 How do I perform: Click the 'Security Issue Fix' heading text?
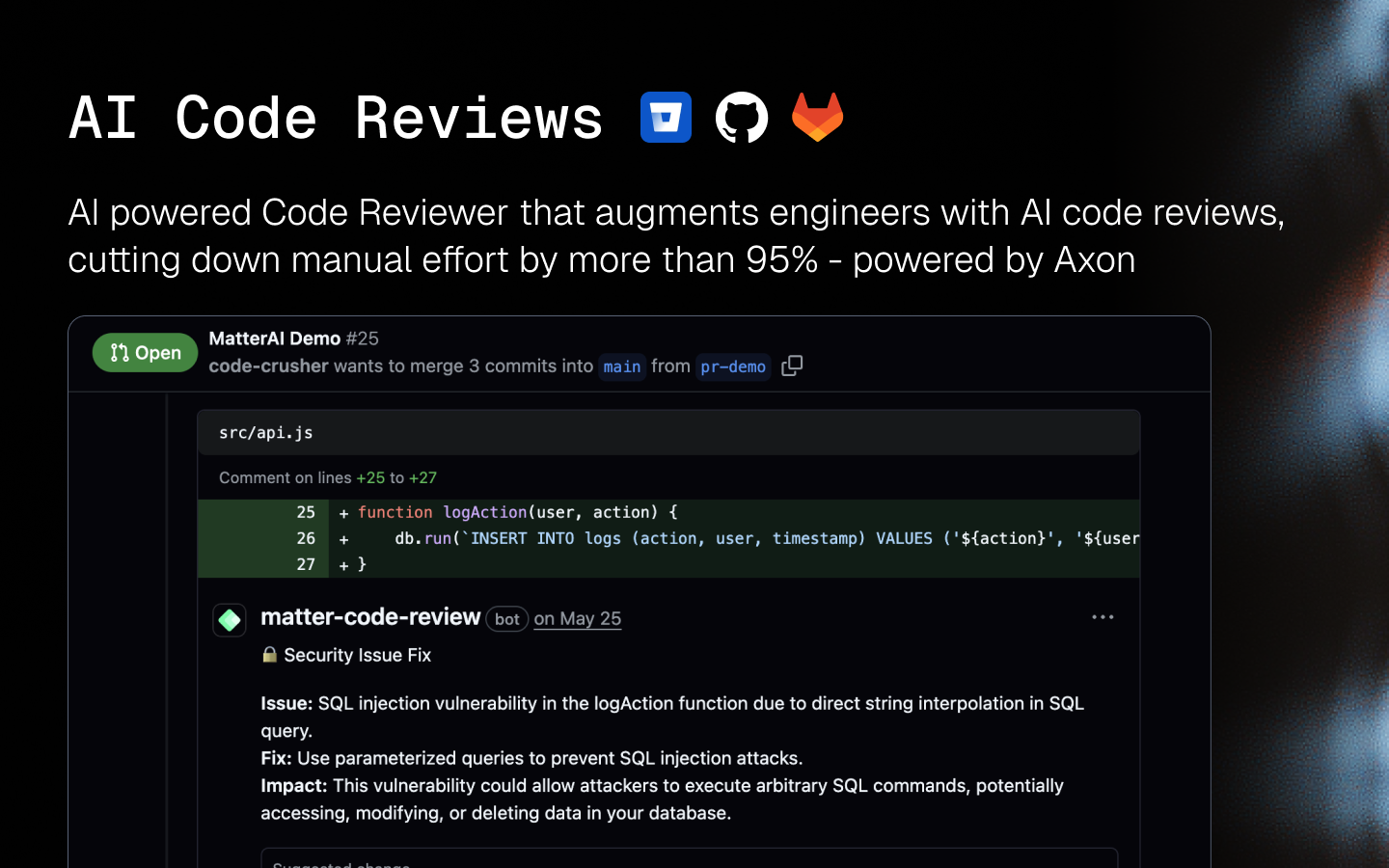coord(357,655)
